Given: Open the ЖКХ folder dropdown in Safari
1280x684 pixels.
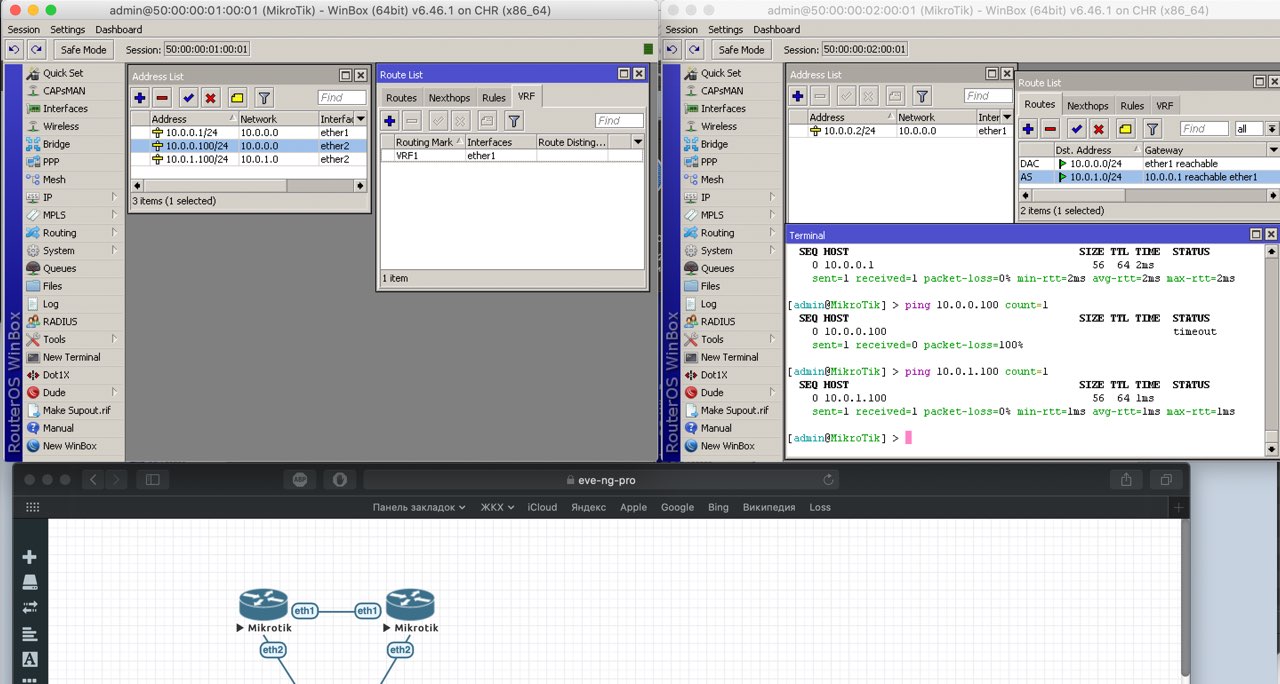Looking at the screenshot, I should pos(497,507).
